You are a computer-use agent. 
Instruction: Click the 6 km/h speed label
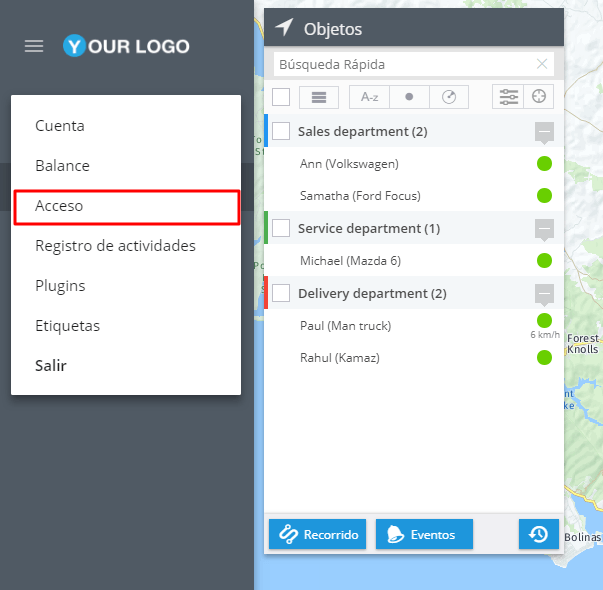point(545,335)
